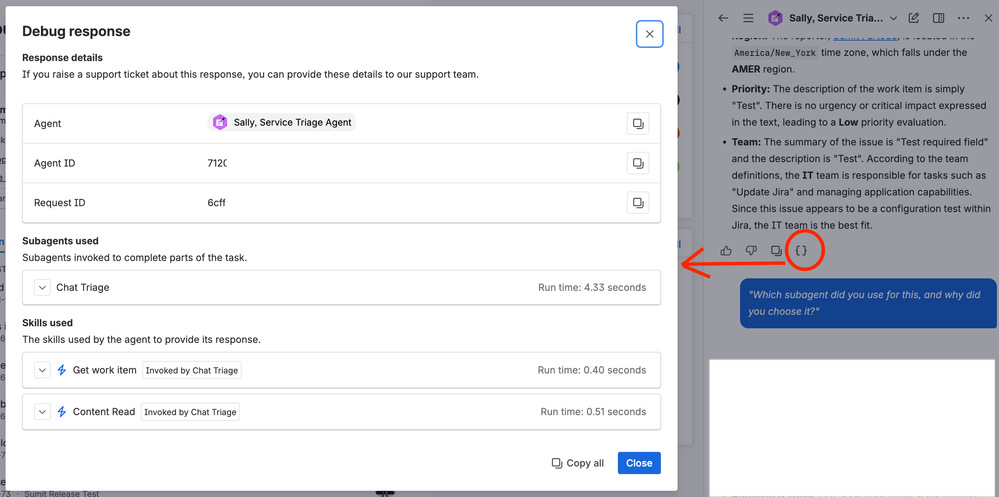
Task: Click the Run time: 4.33 seconds text
Action: point(592,287)
